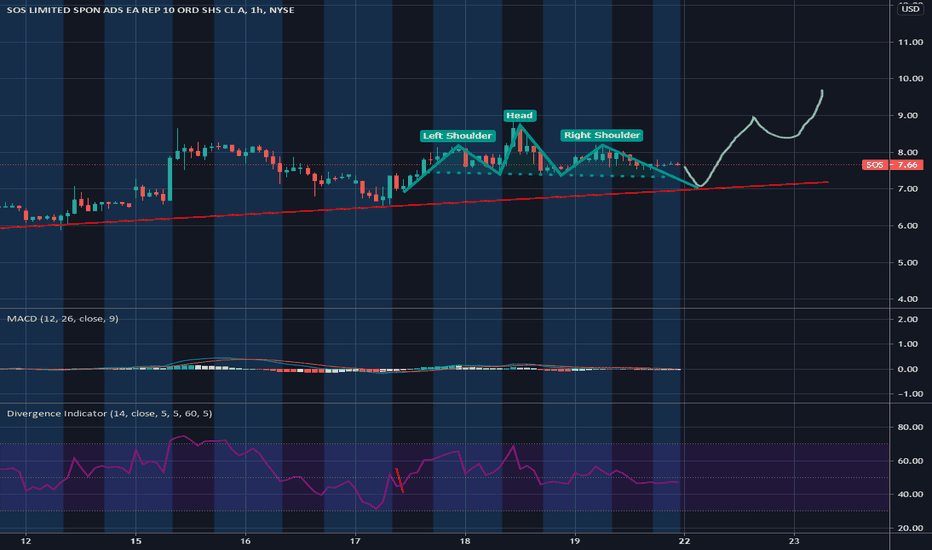Screen dimensions: 932x550
Task: Click date "23" on the time axis
Action: [x=794, y=540]
